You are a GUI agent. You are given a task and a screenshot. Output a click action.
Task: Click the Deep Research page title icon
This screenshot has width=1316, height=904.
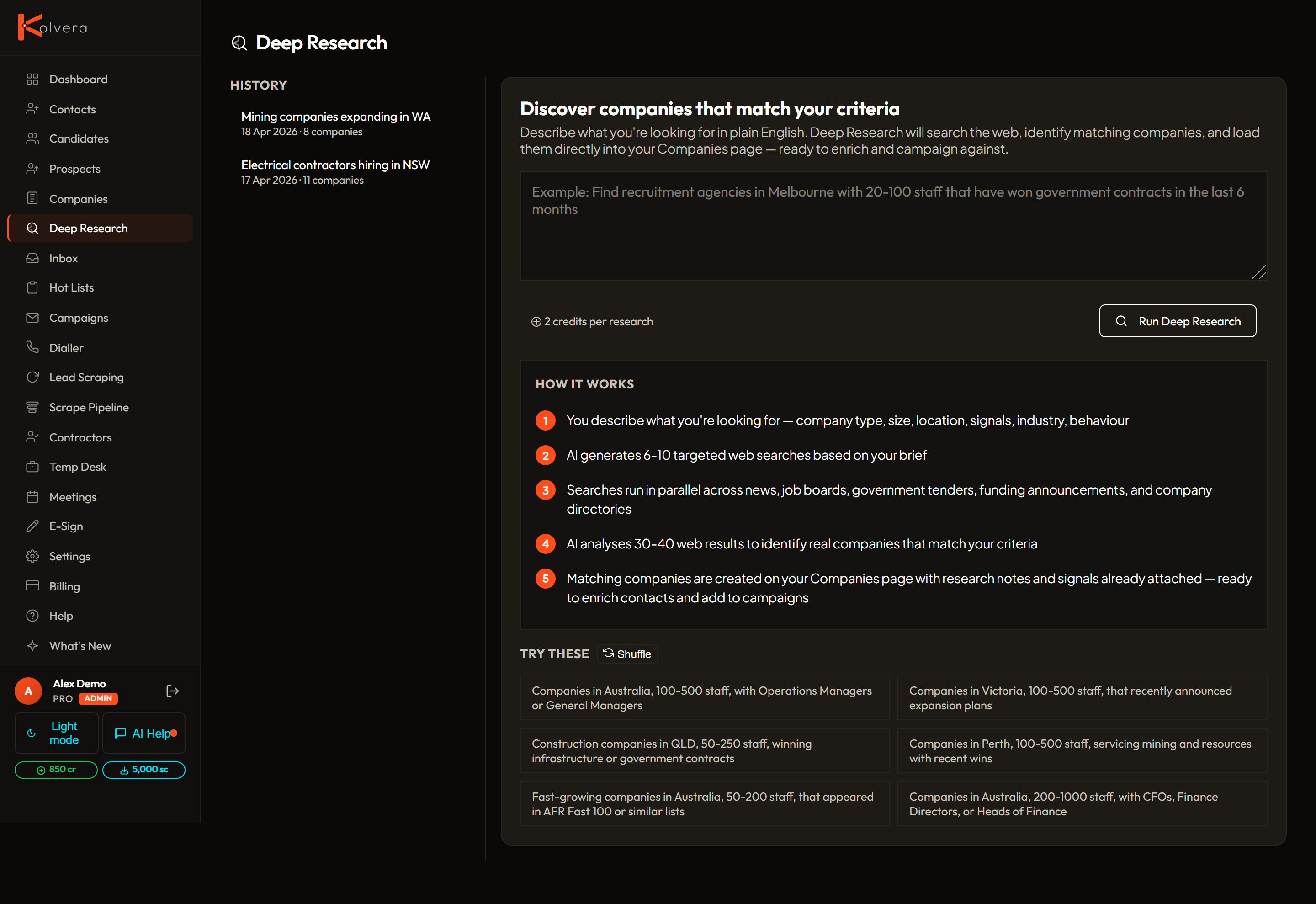click(239, 43)
